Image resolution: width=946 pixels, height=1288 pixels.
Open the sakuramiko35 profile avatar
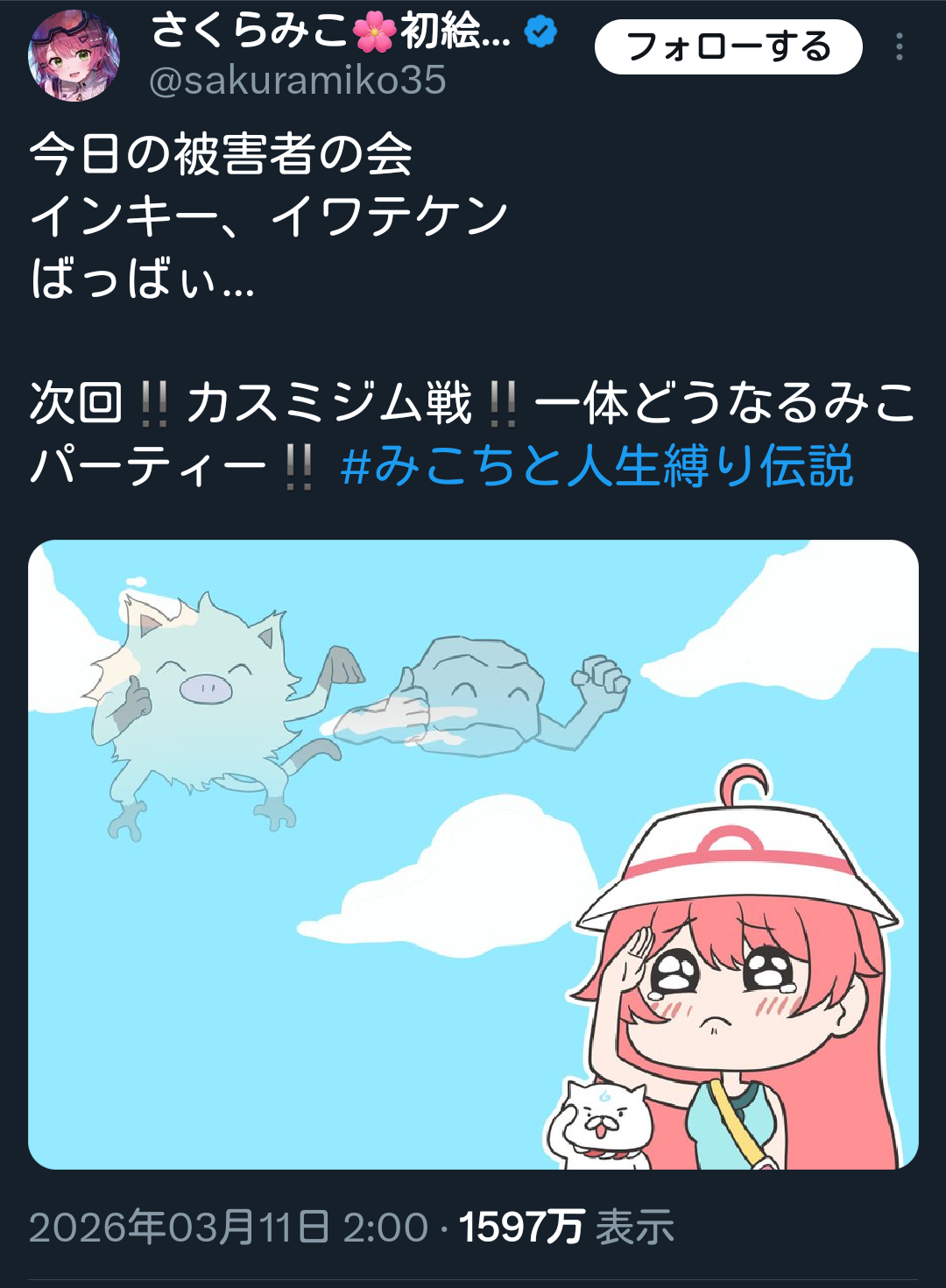tap(74, 55)
